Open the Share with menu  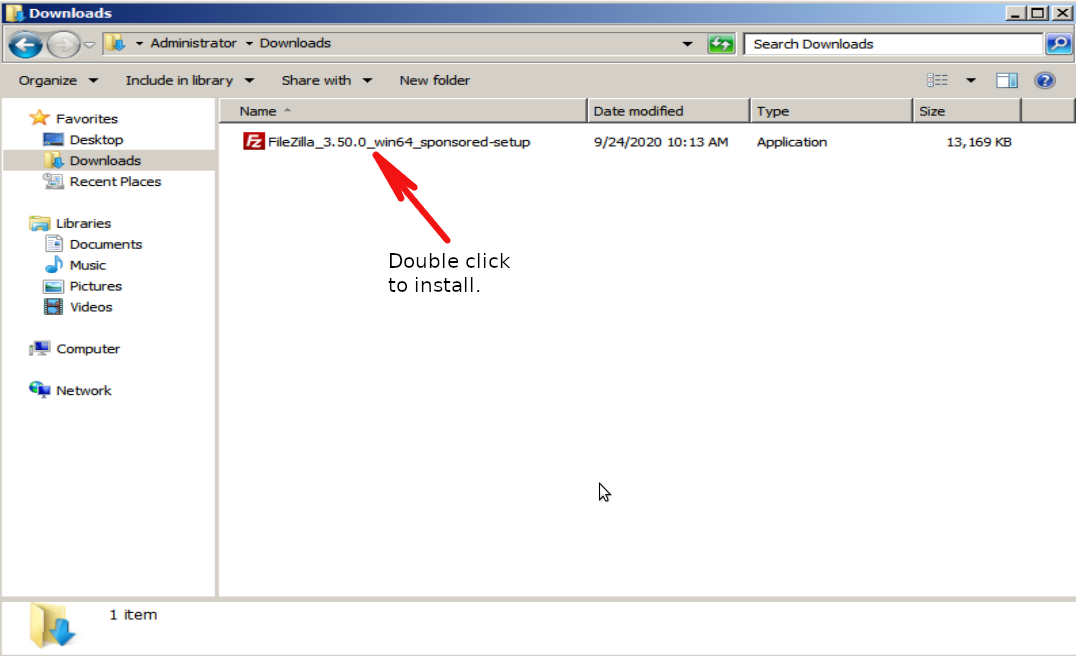point(327,80)
